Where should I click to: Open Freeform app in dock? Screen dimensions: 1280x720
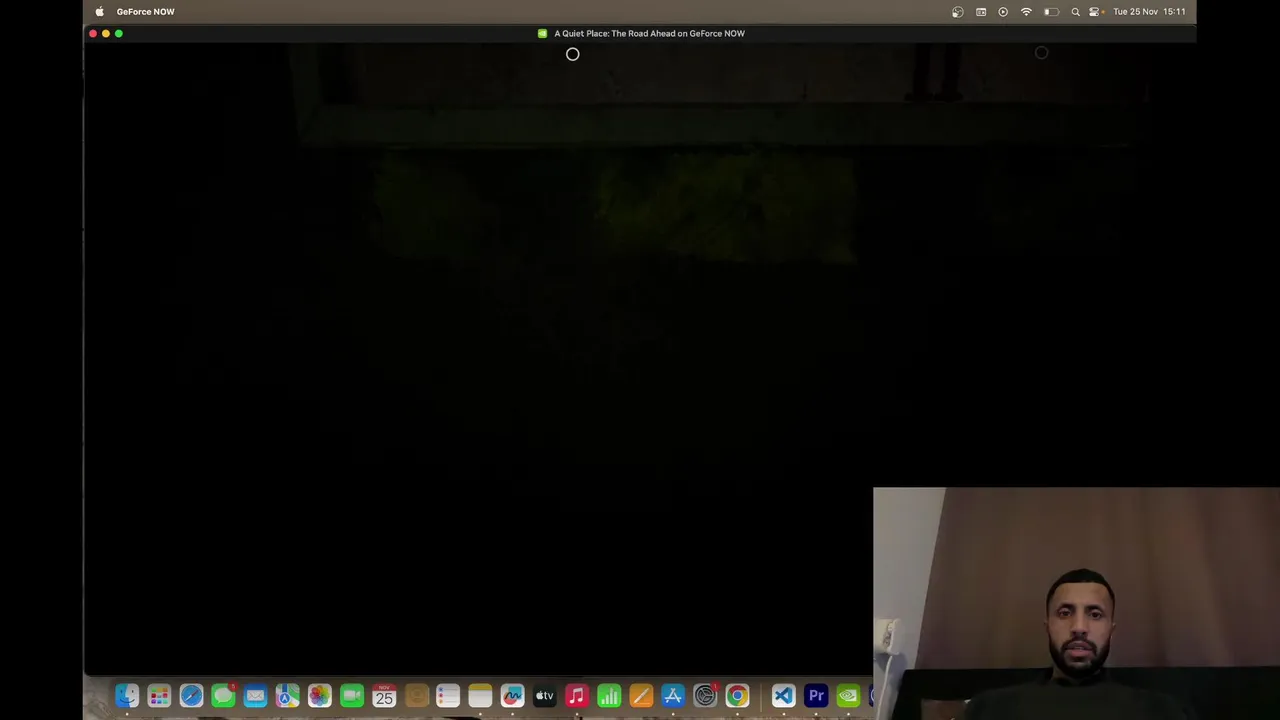click(512, 696)
